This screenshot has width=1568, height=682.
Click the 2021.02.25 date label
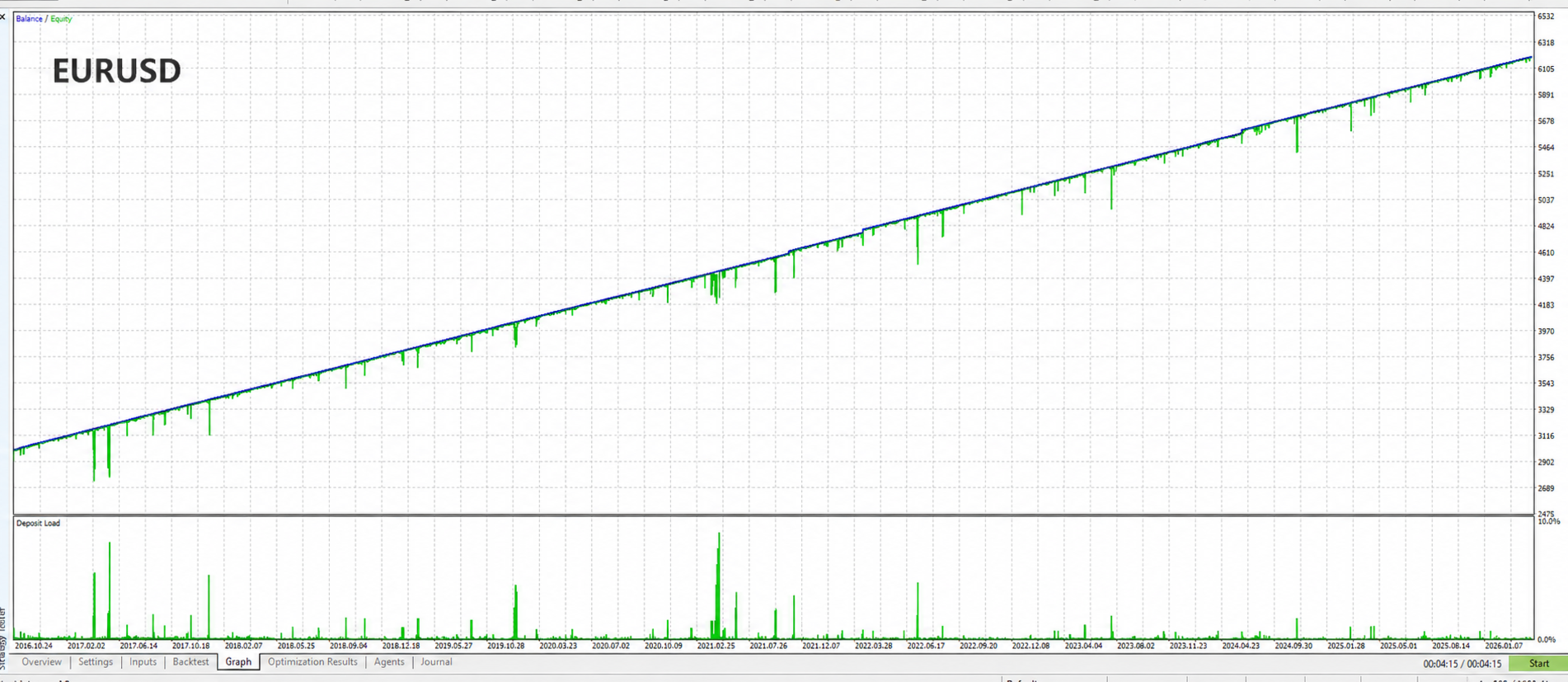716,647
